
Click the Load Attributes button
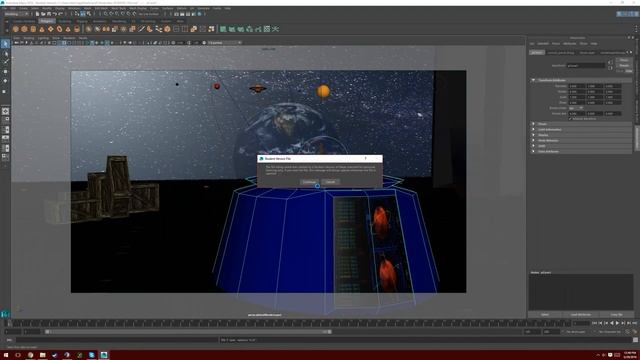(x=580, y=315)
